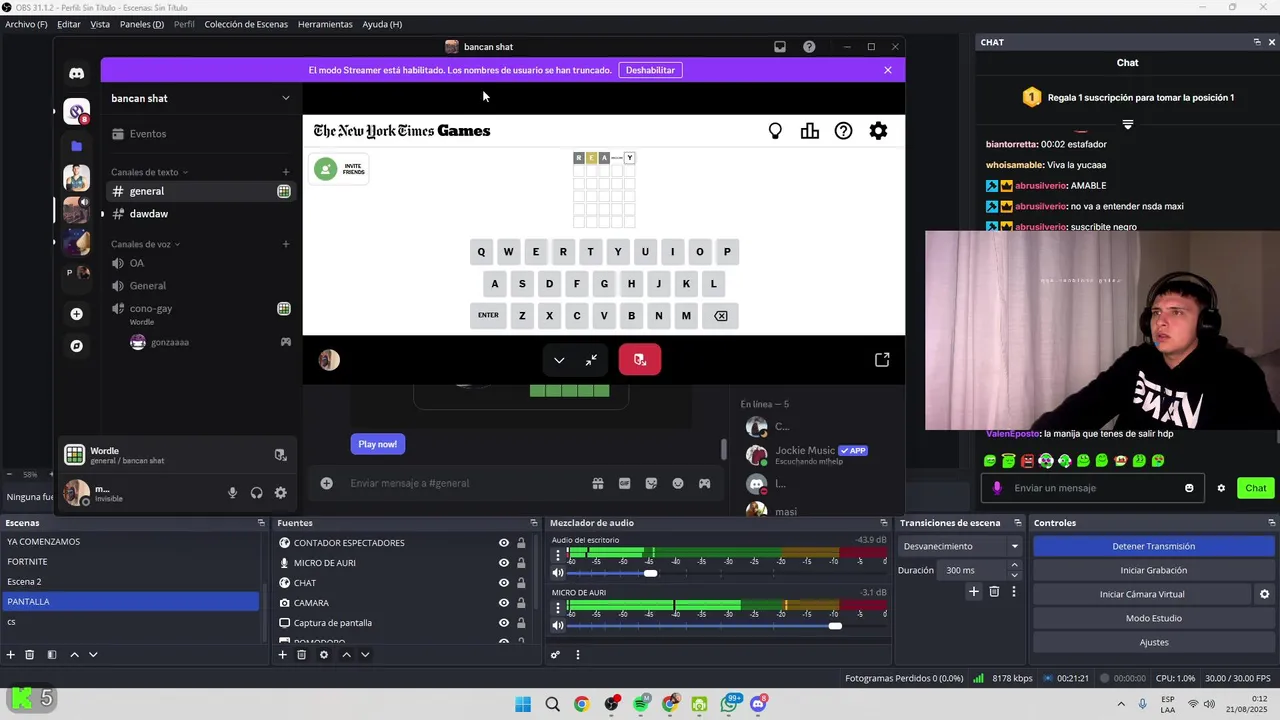Open the transition settings gear beside Iniciar Cámara Virtual
The image size is (1280, 720).
(1264, 594)
